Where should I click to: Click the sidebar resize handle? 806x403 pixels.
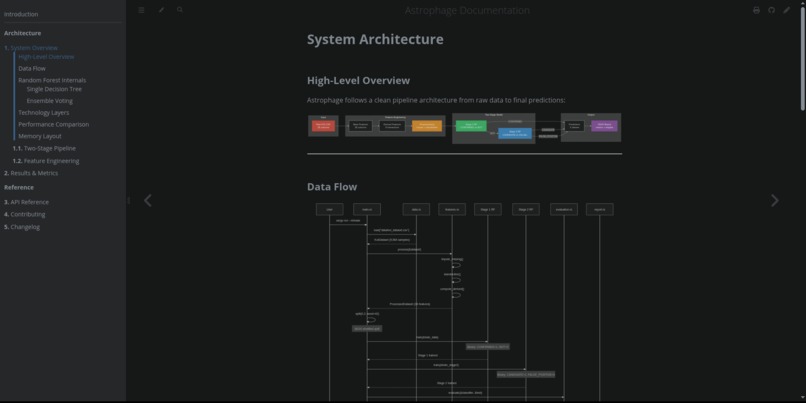(128, 200)
